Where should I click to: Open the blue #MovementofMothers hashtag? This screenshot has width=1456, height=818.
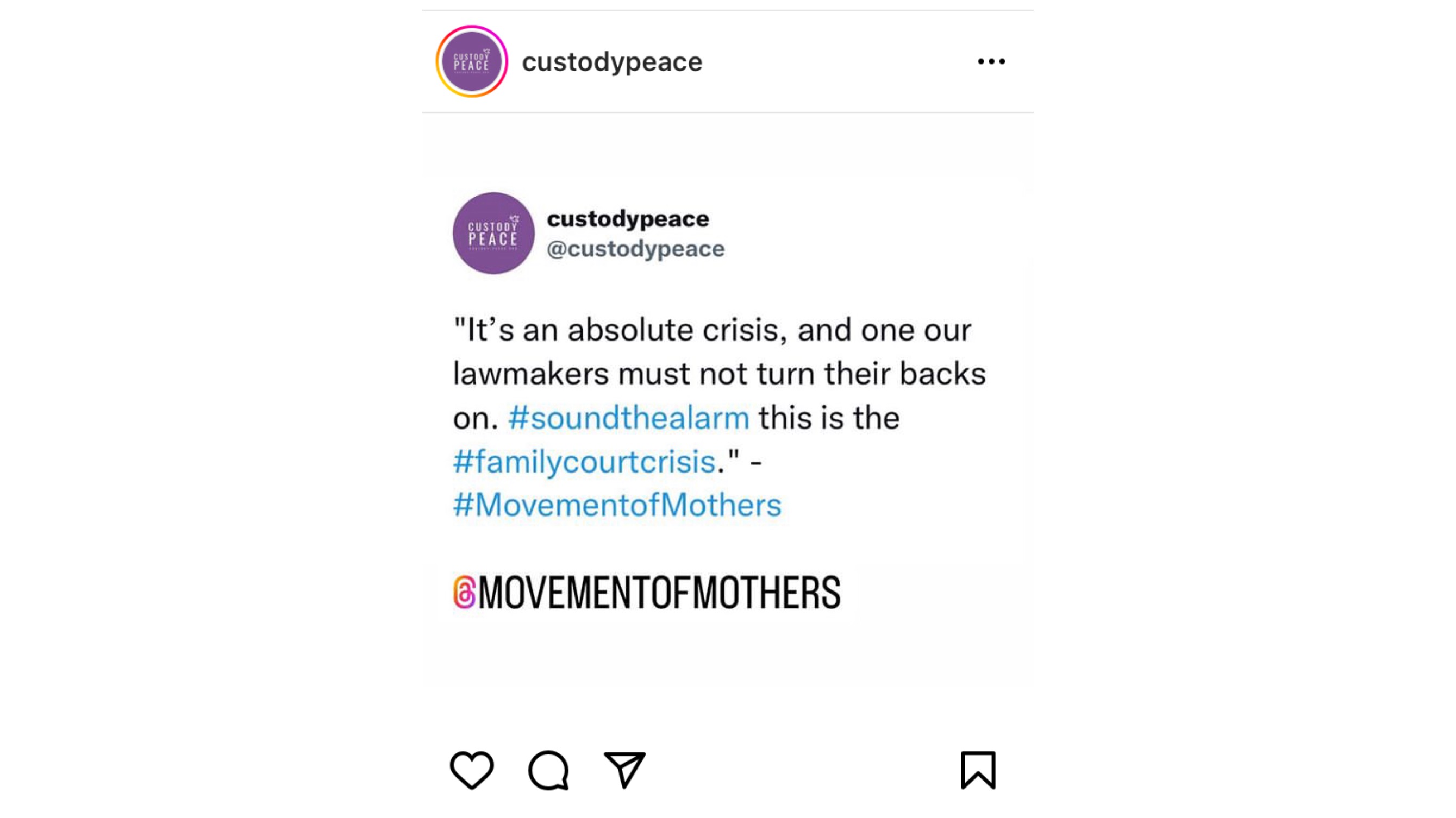coord(617,505)
